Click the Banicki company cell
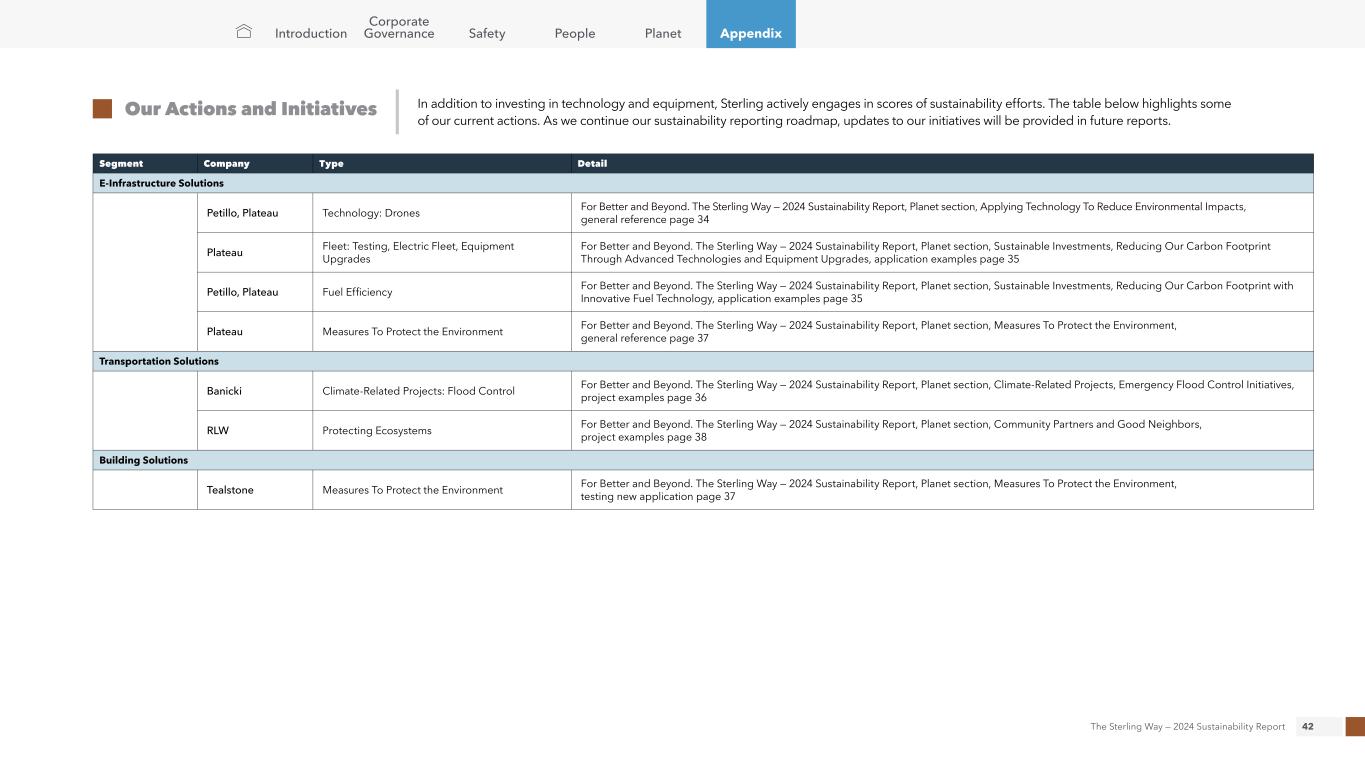1365x768 pixels. point(223,391)
